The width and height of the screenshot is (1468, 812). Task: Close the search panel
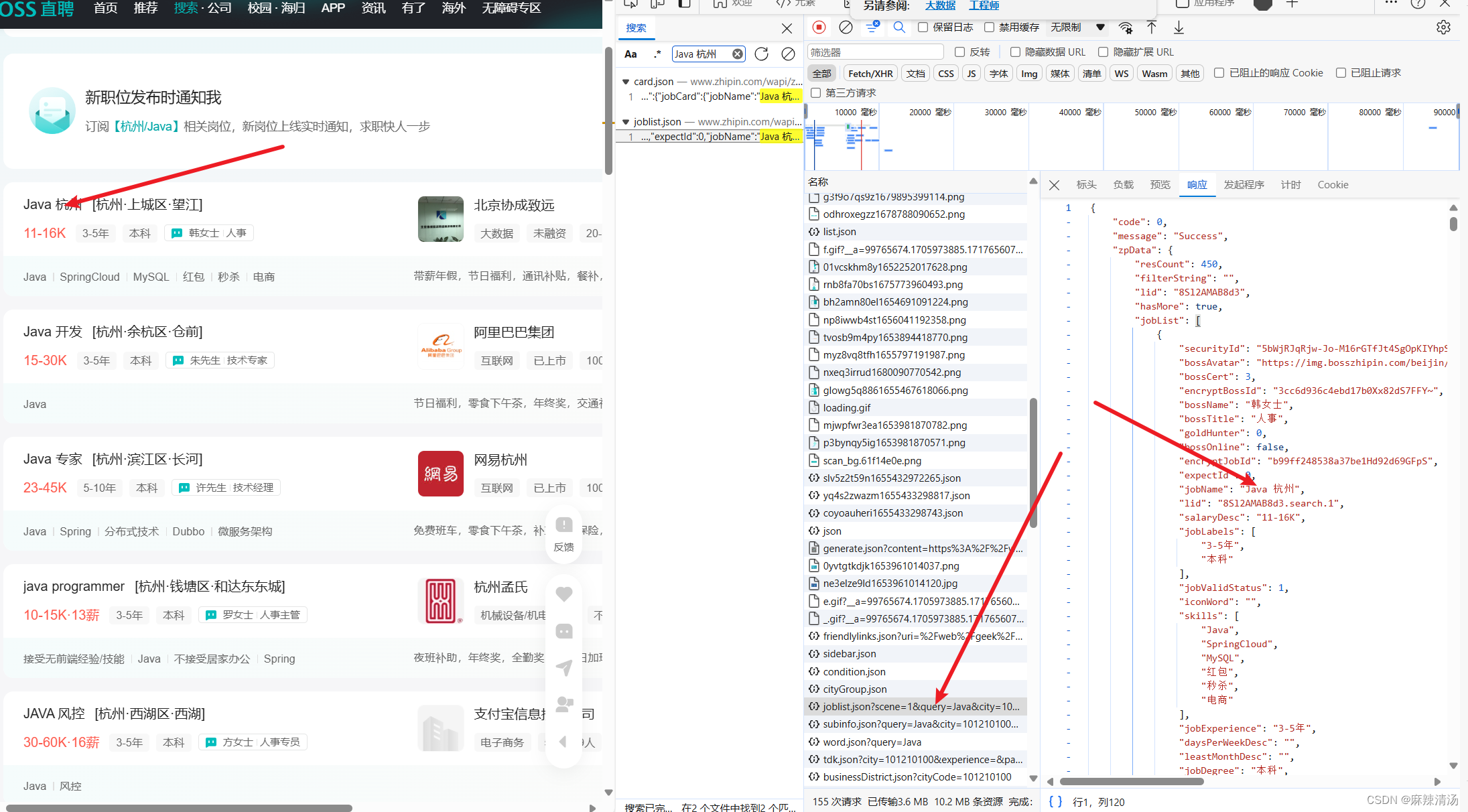coord(787,28)
